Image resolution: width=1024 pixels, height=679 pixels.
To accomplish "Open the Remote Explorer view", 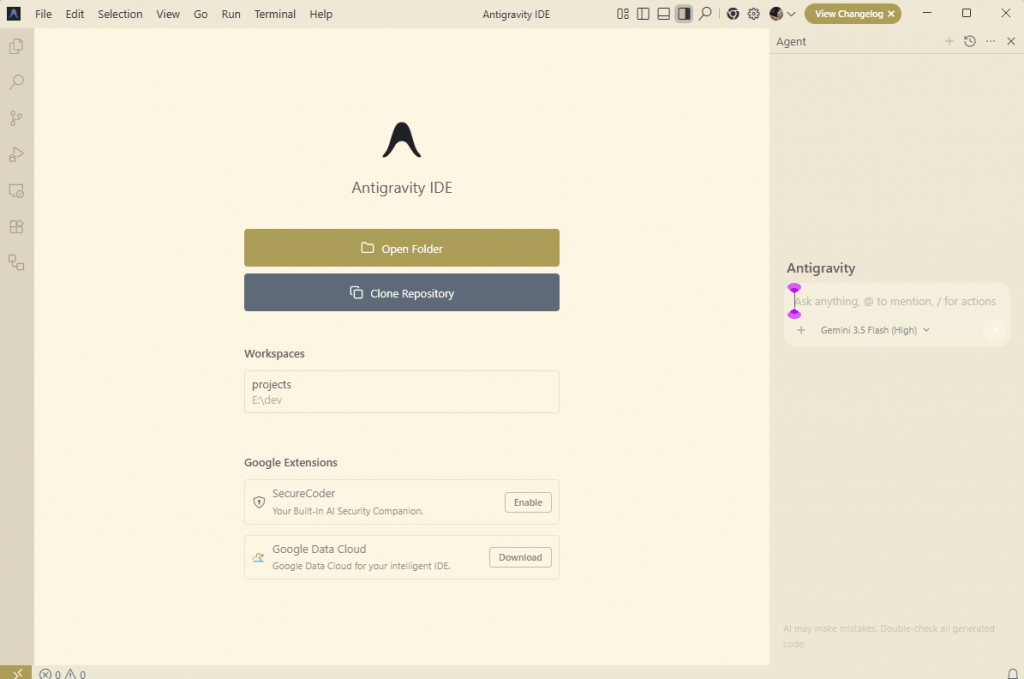I will pyautogui.click(x=16, y=191).
